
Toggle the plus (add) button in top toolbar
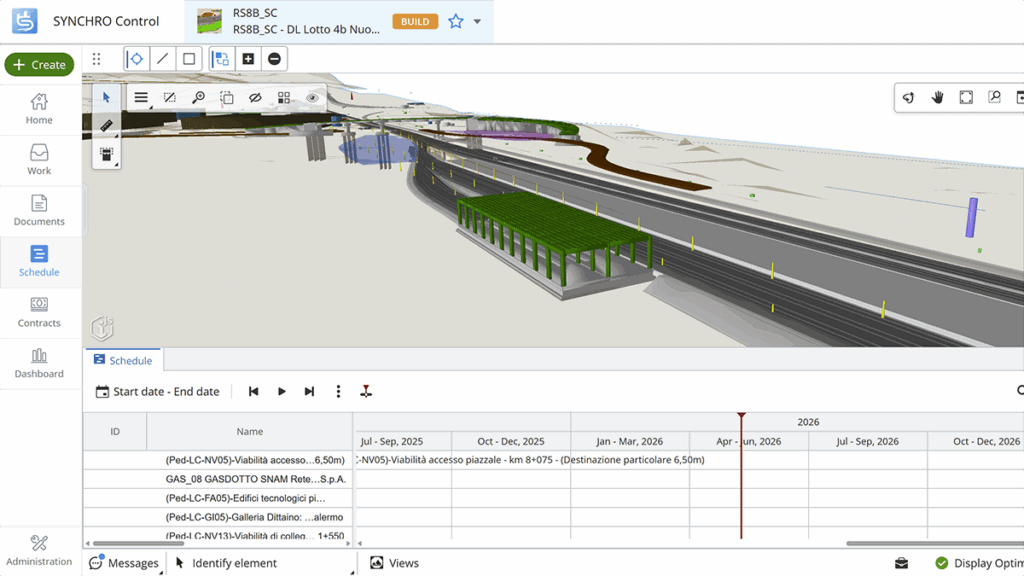pos(246,58)
